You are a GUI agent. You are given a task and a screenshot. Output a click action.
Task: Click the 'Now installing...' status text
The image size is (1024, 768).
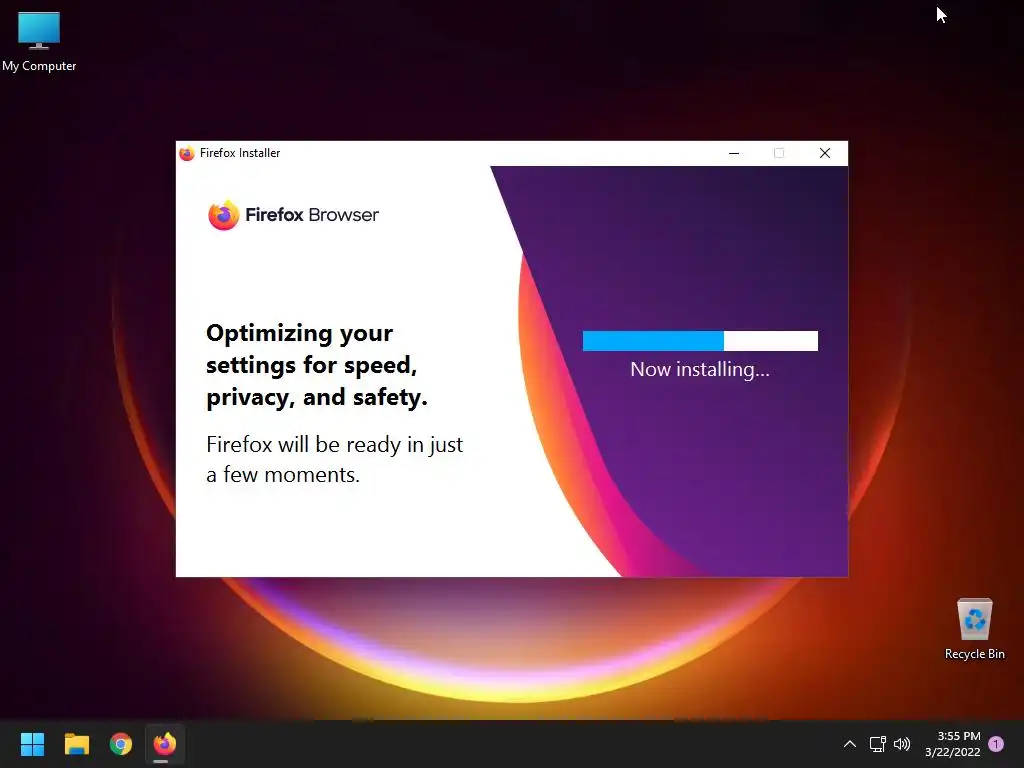coord(700,370)
